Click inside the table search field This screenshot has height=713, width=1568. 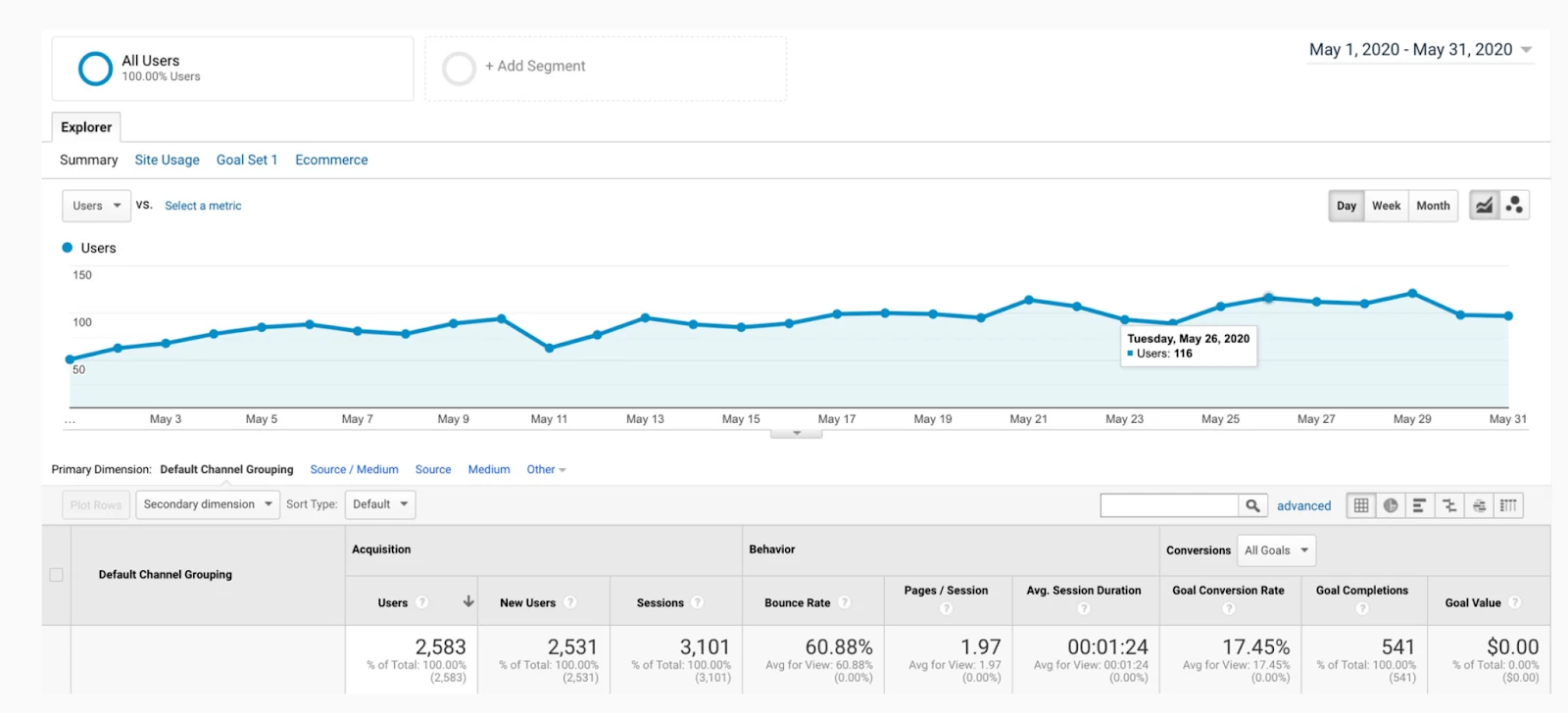click(1169, 505)
